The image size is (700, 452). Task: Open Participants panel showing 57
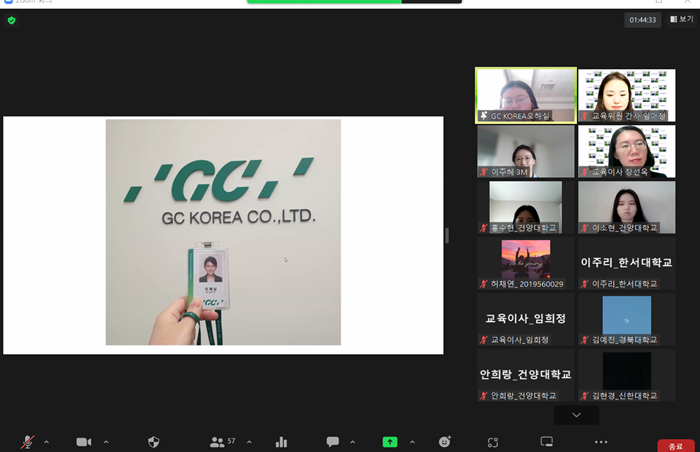point(222,442)
